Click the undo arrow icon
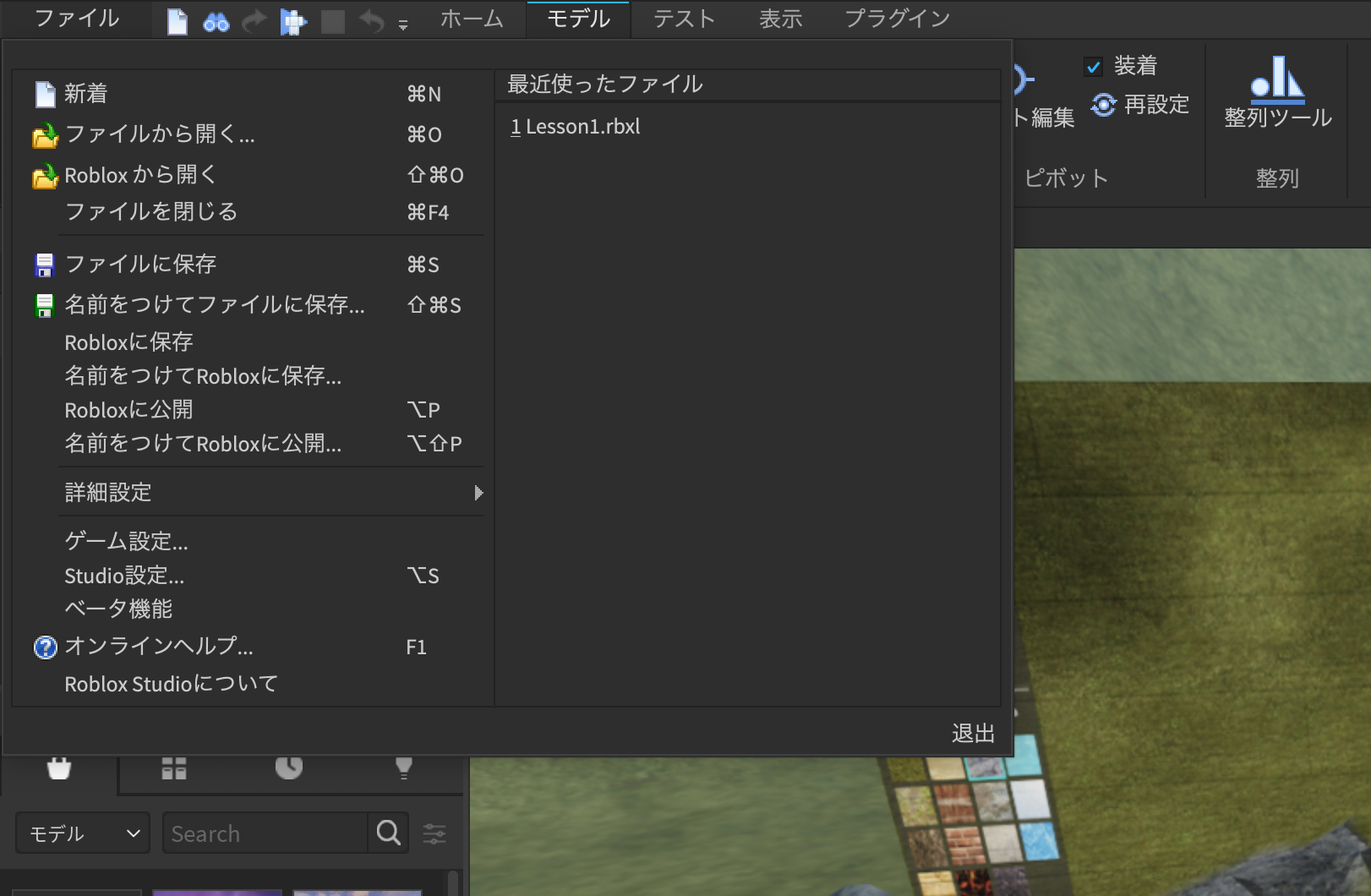The width and height of the screenshot is (1371, 896). 372,22
